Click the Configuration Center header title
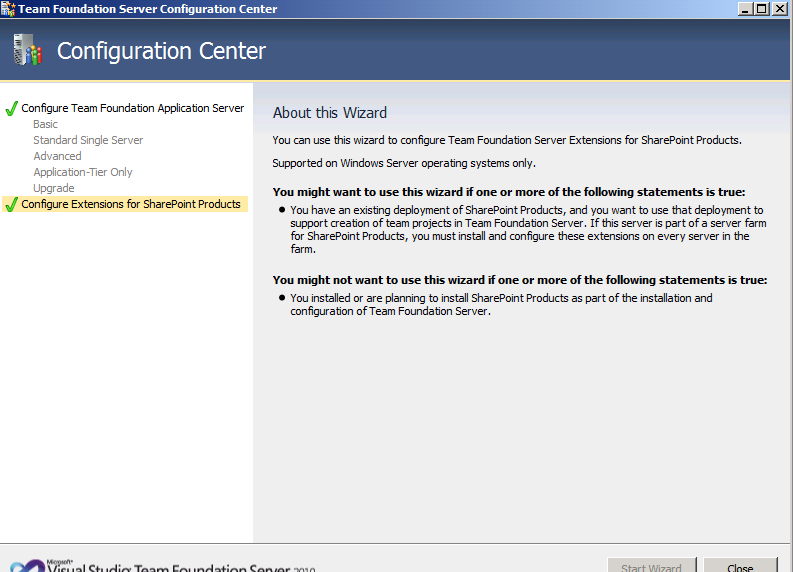This screenshot has height=572, width=793. (x=161, y=51)
